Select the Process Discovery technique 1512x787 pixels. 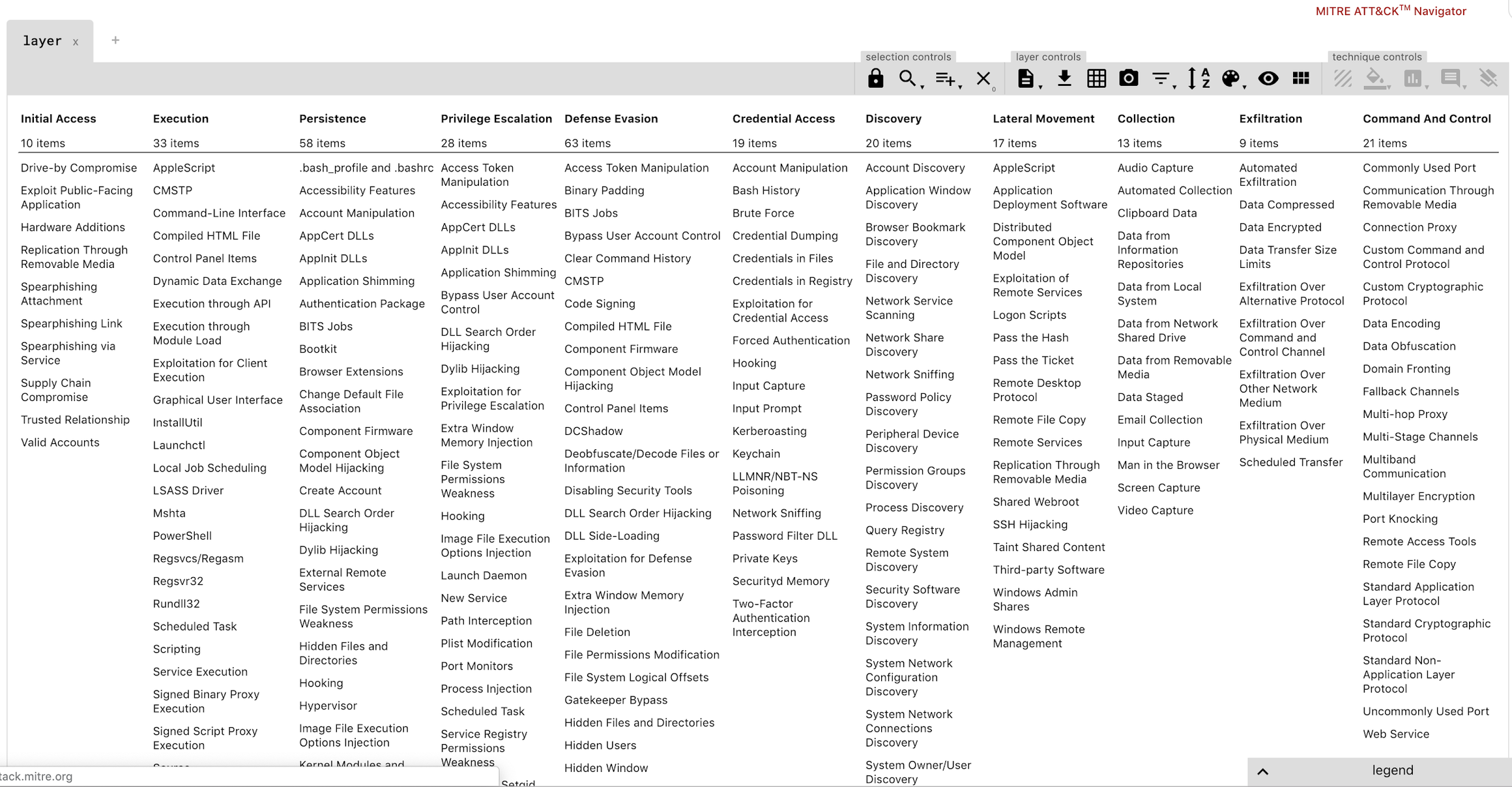914,507
